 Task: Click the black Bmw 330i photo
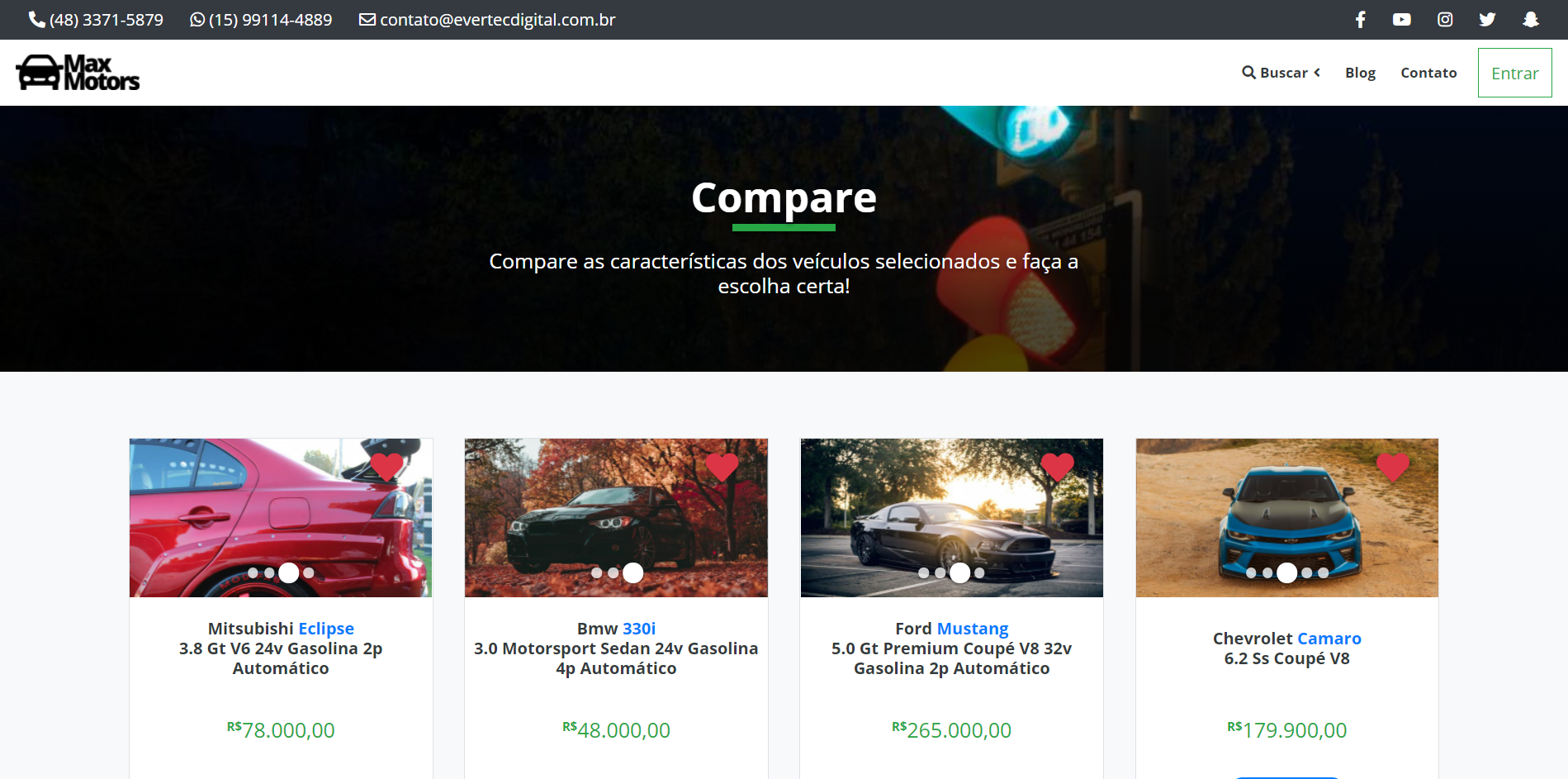click(616, 518)
